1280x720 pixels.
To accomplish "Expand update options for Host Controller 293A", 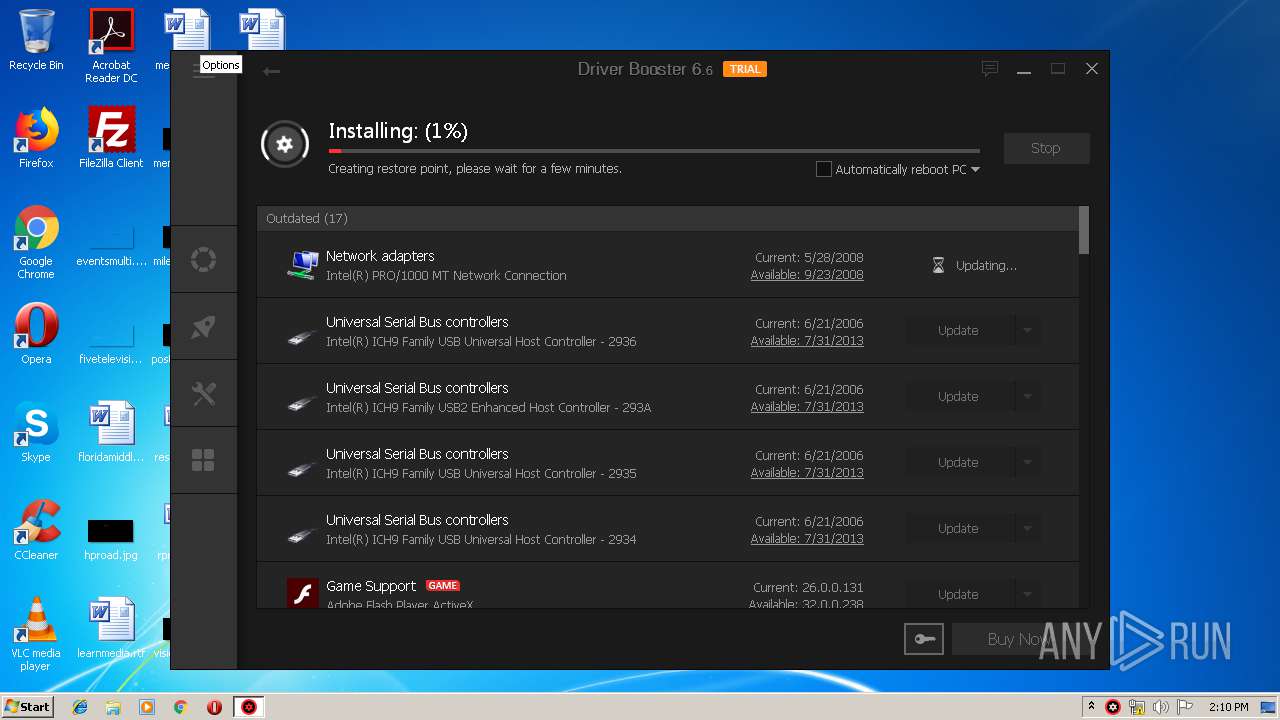I will pyautogui.click(x=1027, y=397).
